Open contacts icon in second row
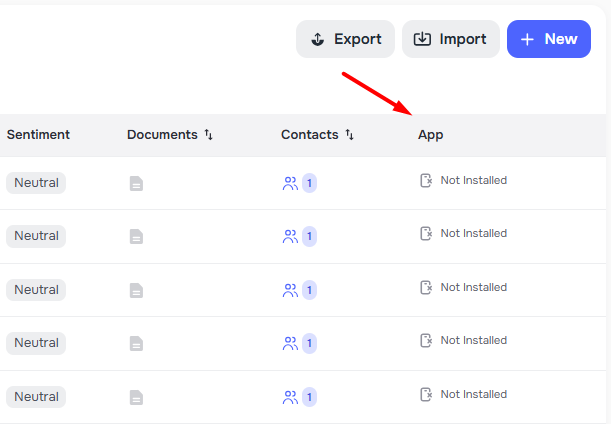Screen dimensions: 611x424 (290, 237)
